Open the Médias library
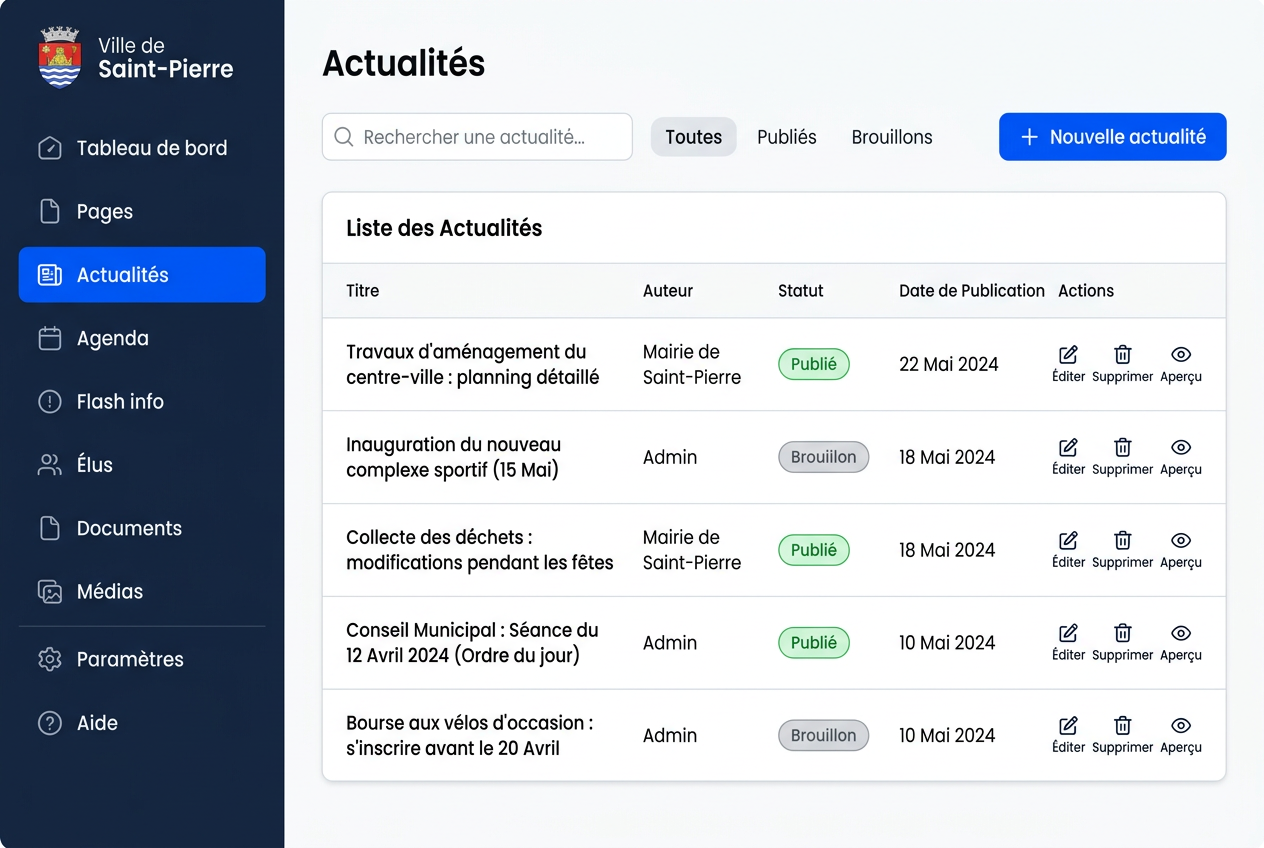Image resolution: width=1264 pixels, height=848 pixels. (142, 591)
